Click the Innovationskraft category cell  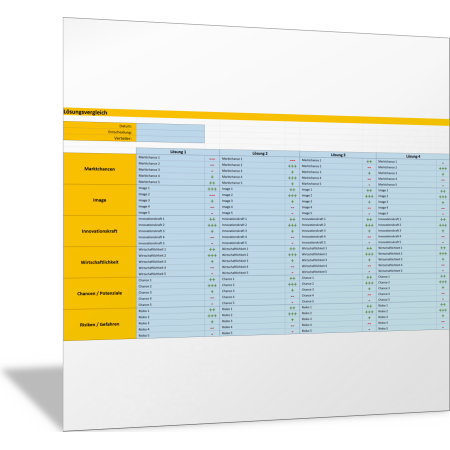tap(100, 231)
